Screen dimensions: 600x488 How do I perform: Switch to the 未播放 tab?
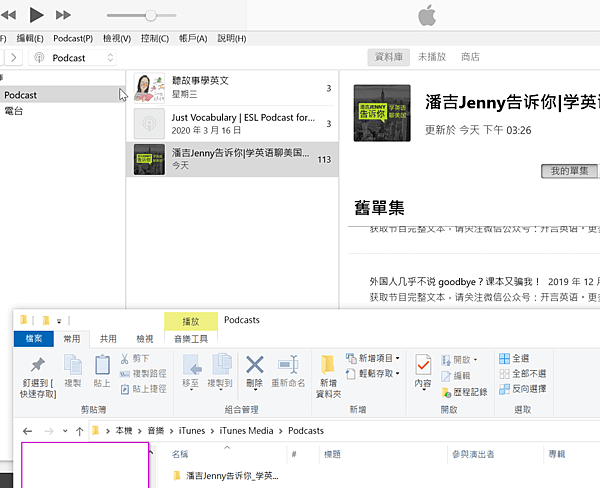tap(432, 57)
